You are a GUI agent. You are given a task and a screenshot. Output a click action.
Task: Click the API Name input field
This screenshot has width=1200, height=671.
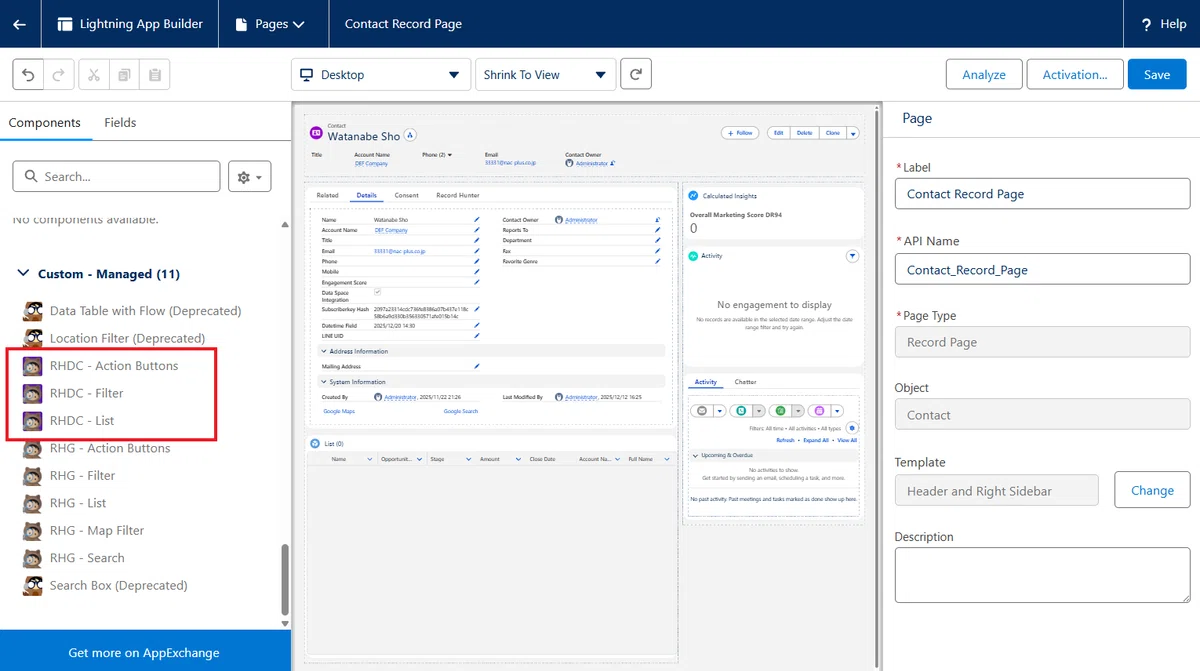click(x=1042, y=270)
